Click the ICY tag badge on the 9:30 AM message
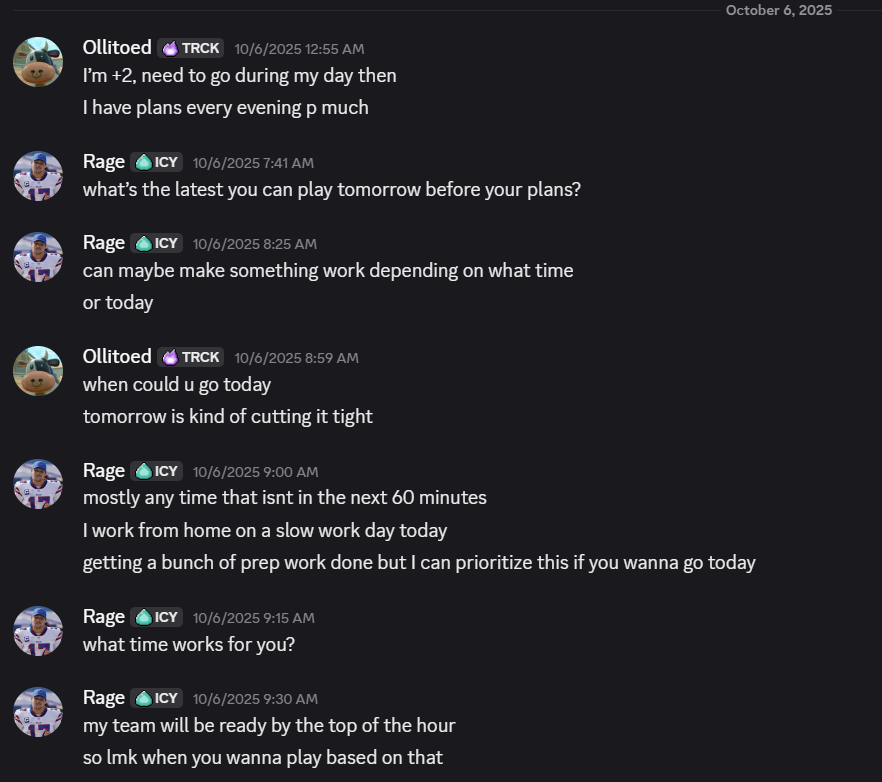 coord(156,698)
